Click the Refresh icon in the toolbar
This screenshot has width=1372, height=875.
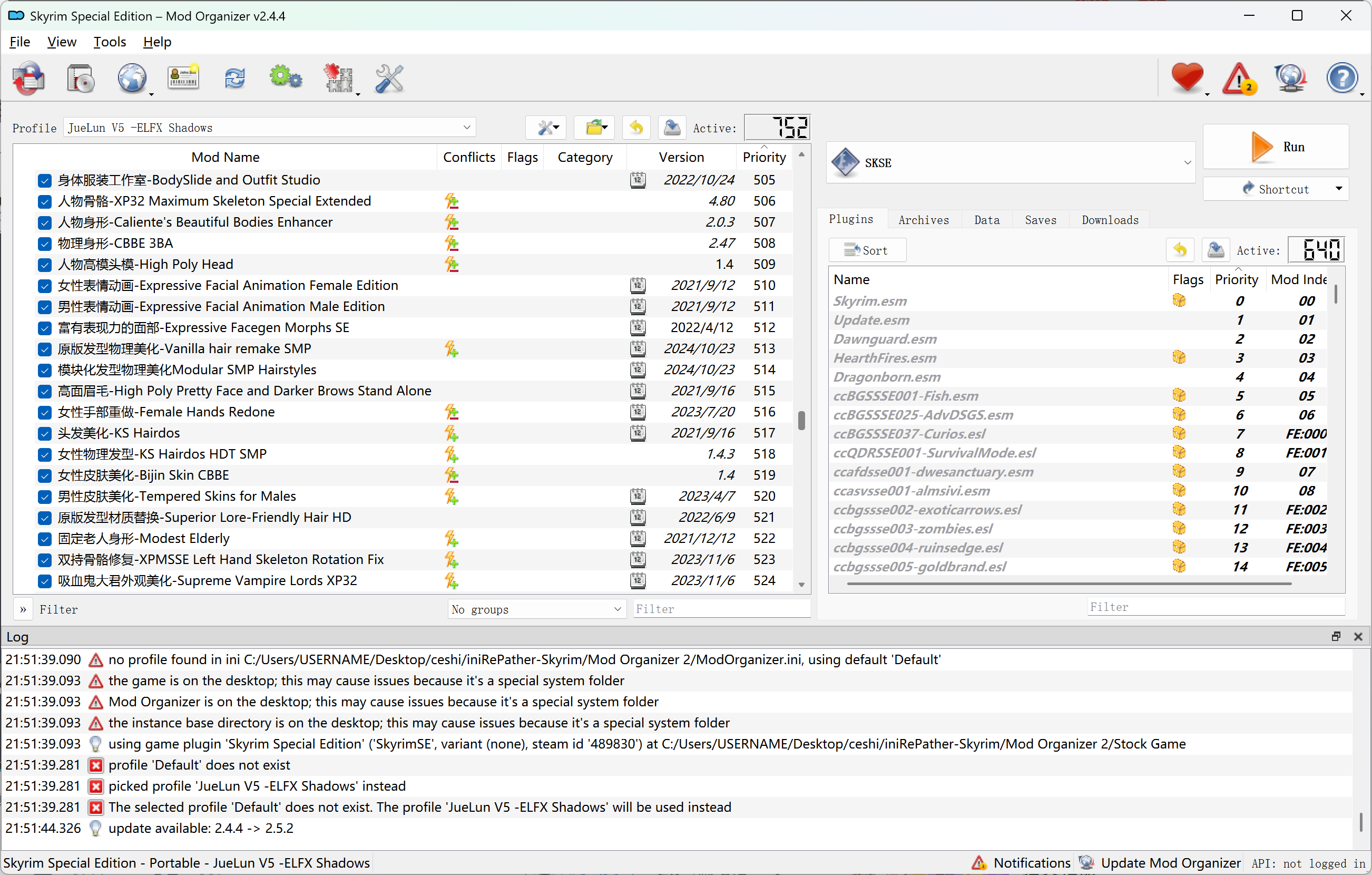235,78
